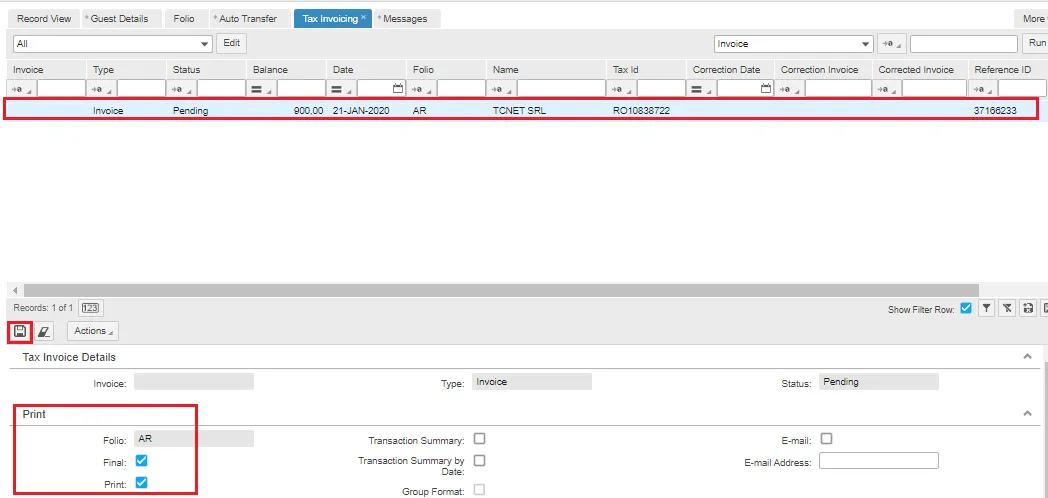Open the Folio tab
The height and width of the screenshot is (498, 1048).
(x=184, y=19)
